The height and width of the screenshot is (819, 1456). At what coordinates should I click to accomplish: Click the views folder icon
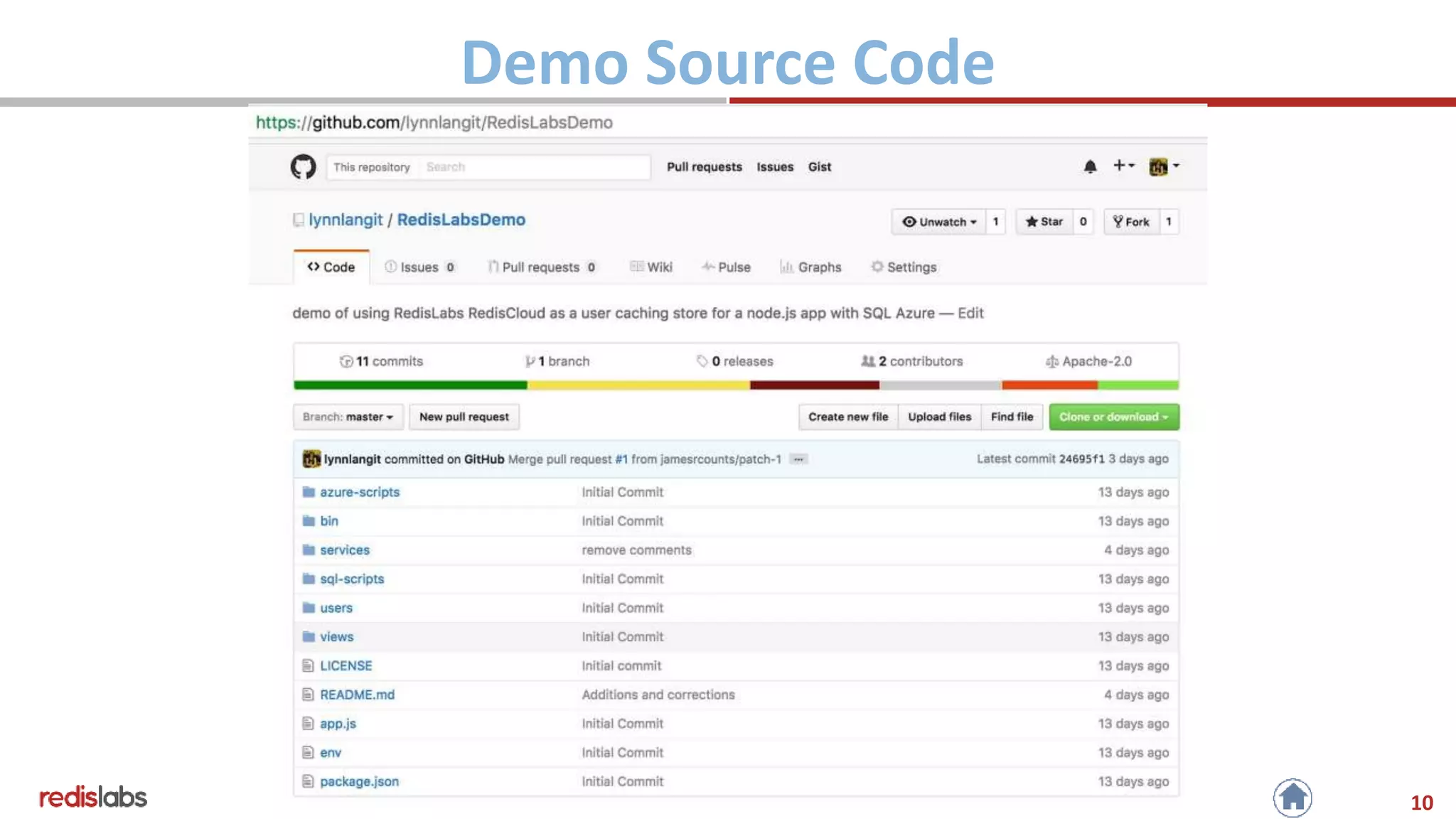point(308,637)
